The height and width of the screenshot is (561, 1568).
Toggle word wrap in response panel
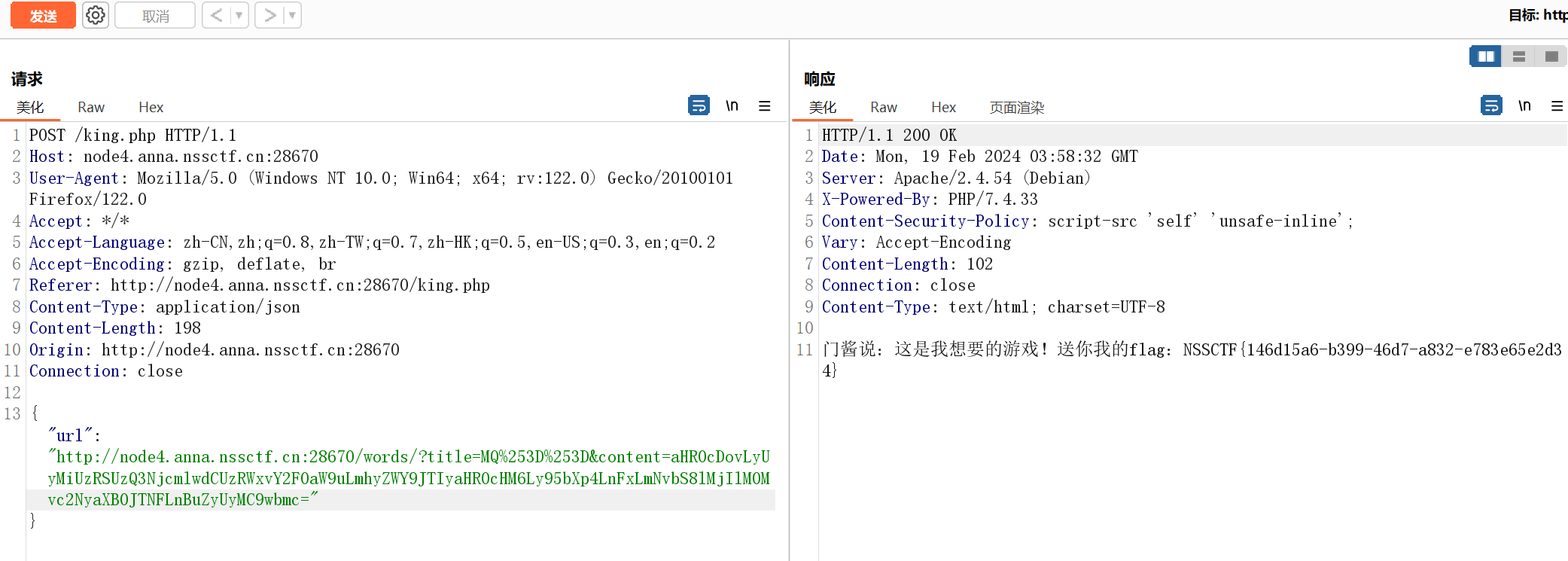click(1491, 105)
